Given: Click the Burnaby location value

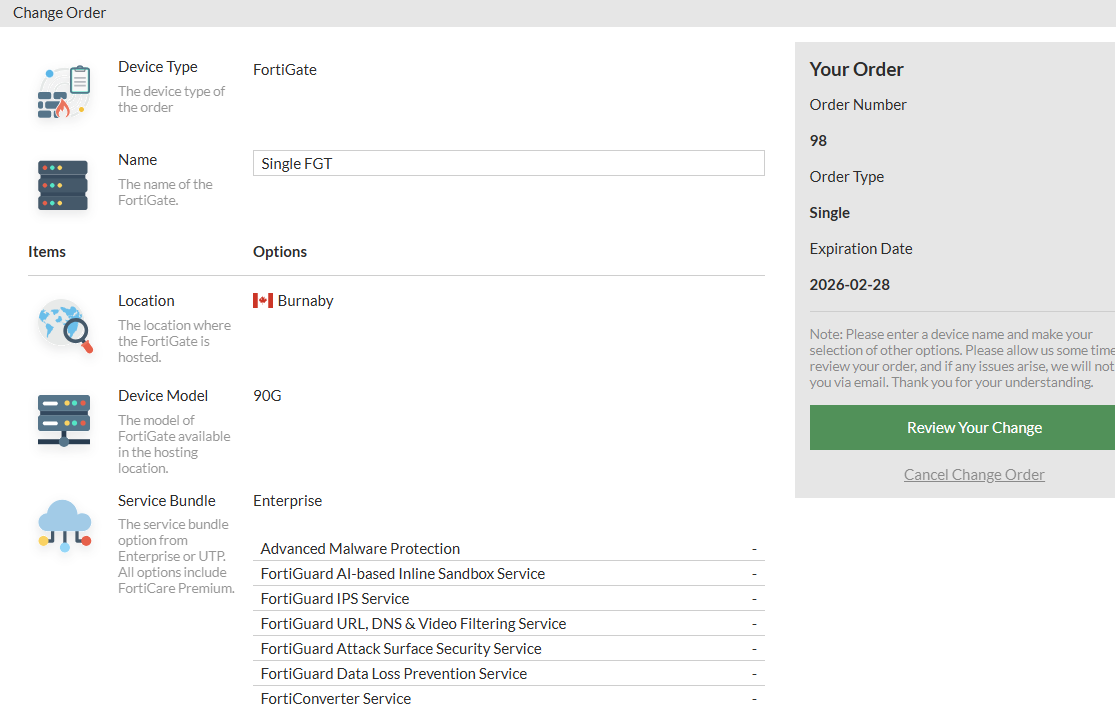Looking at the screenshot, I should click(x=305, y=301).
